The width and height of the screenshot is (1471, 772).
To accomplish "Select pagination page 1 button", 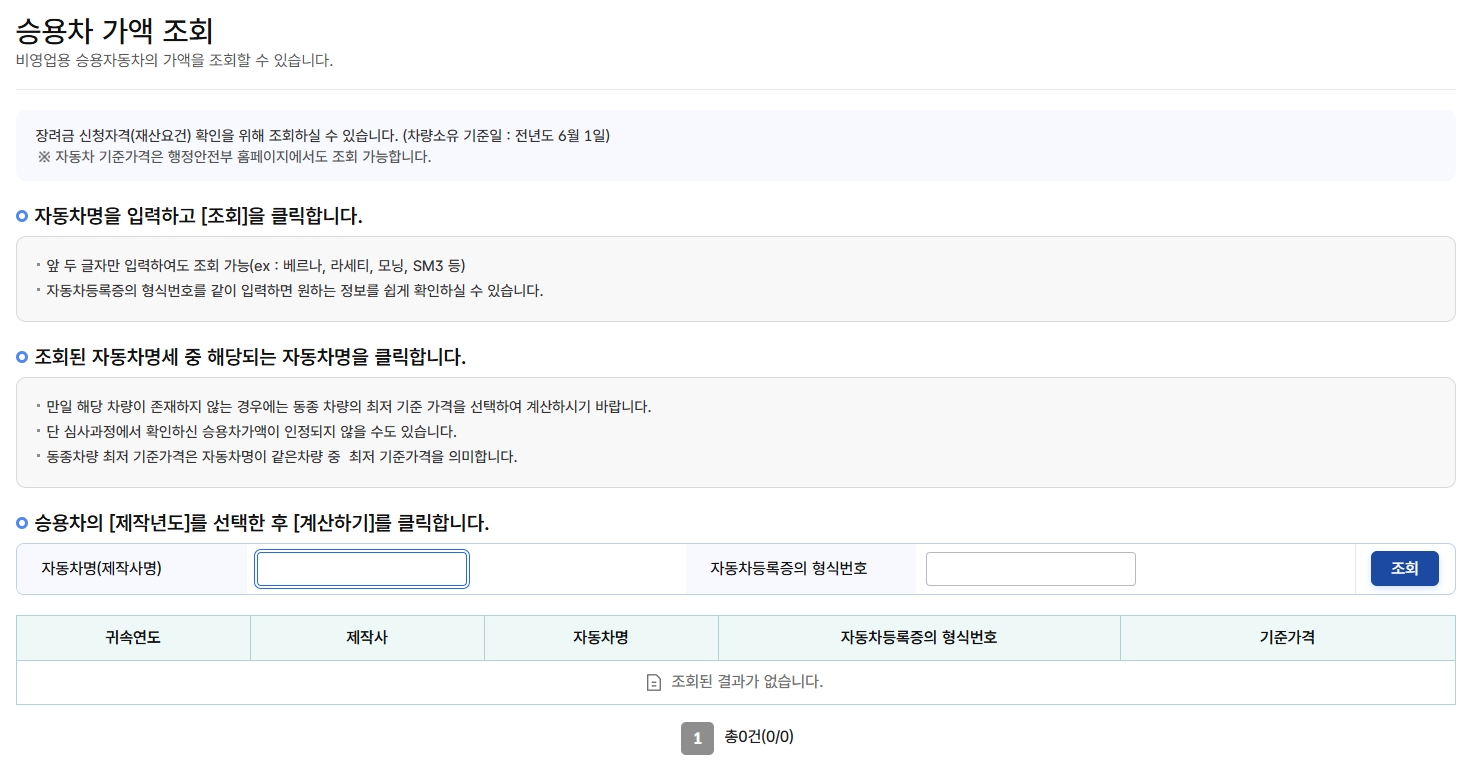I will [x=697, y=738].
